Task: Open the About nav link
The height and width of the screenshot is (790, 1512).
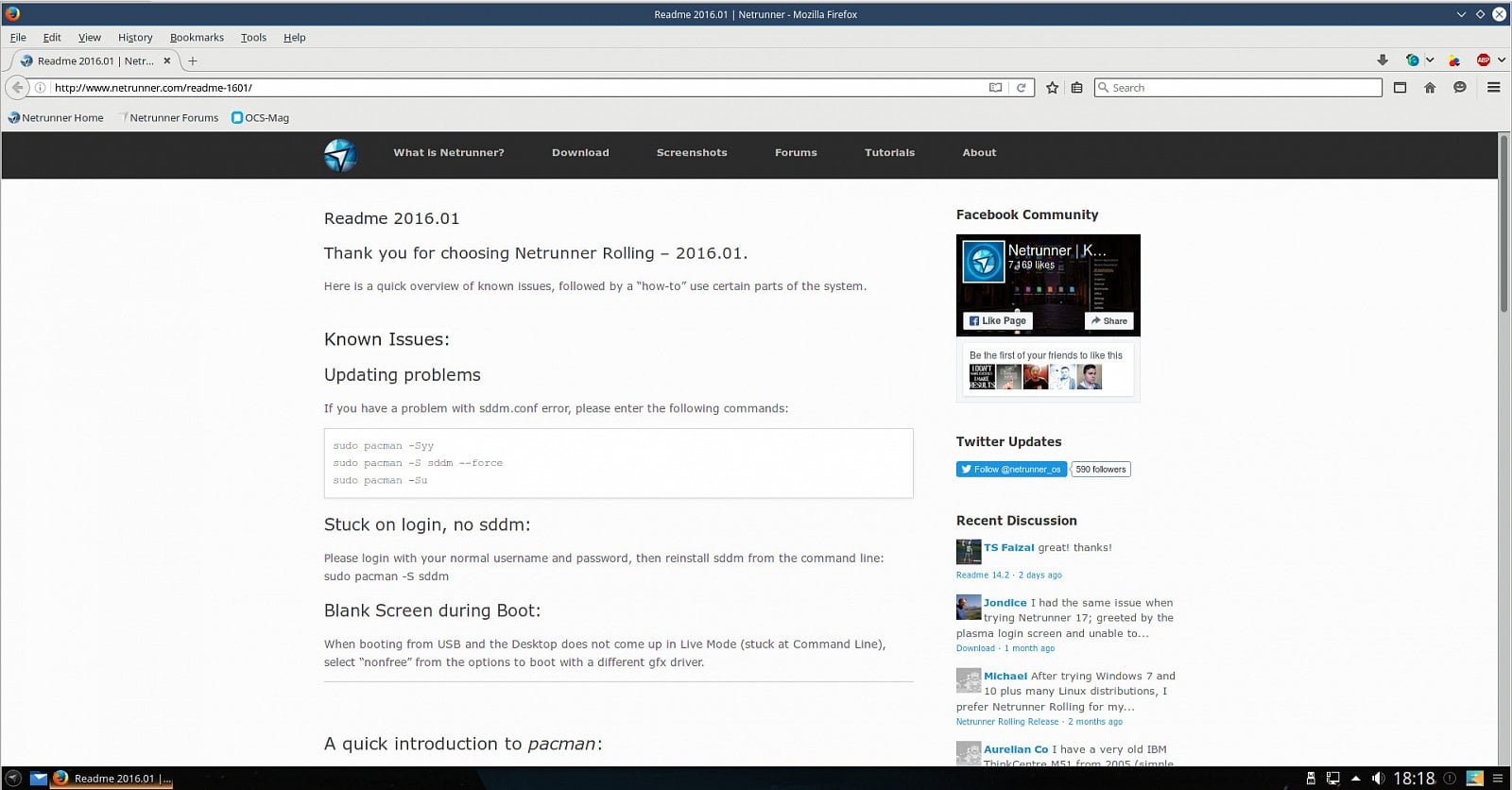Action: [979, 153]
